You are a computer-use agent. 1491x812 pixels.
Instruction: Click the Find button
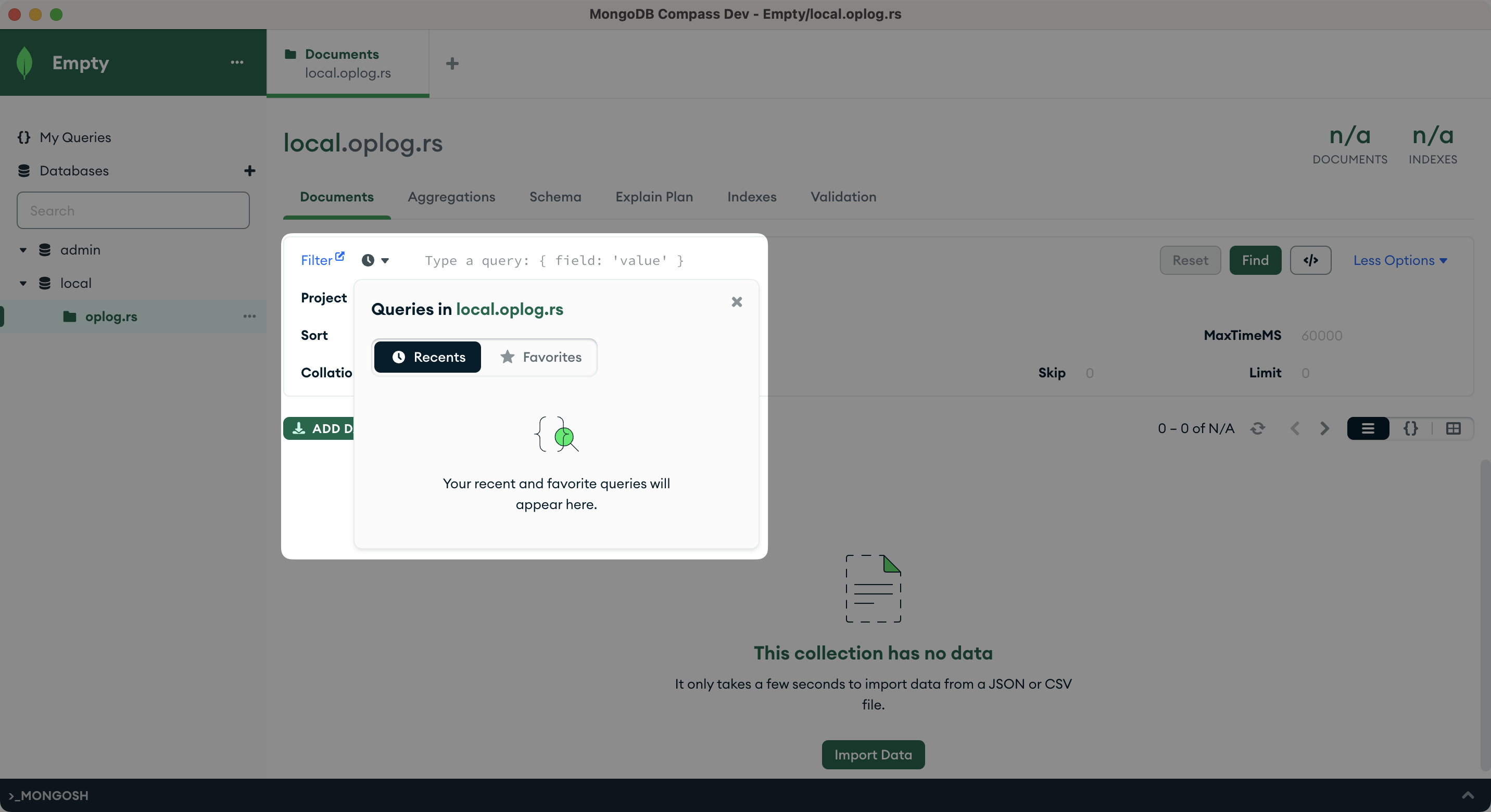point(1254,260)
